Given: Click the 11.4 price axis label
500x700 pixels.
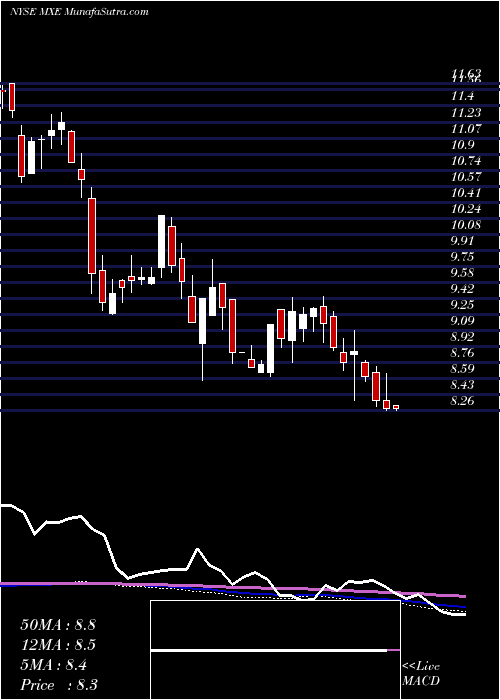Looking at the screenshot, I should (462, 96).
